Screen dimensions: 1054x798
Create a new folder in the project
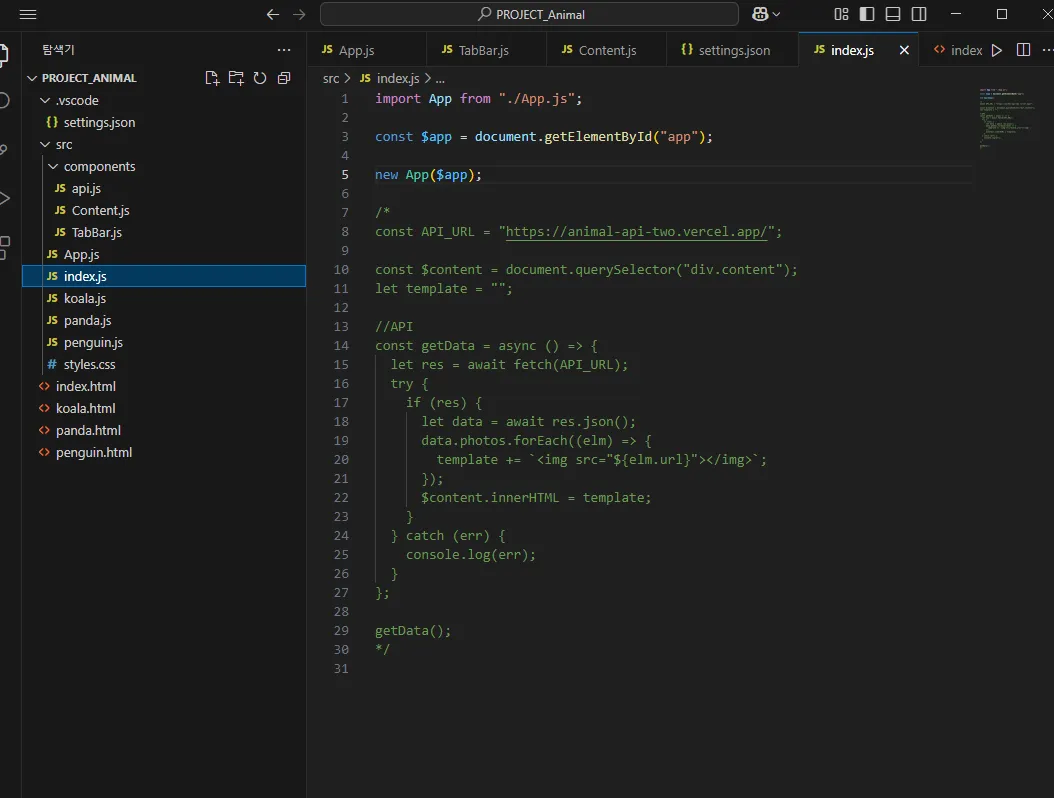point(236,78)
